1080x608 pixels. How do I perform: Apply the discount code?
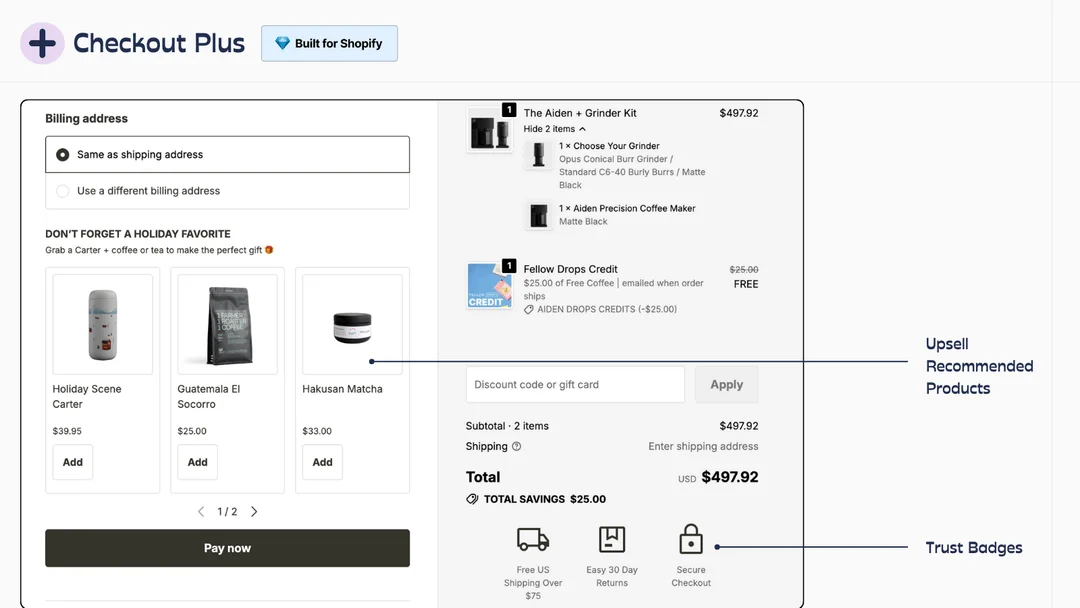[x=727, y=384]
